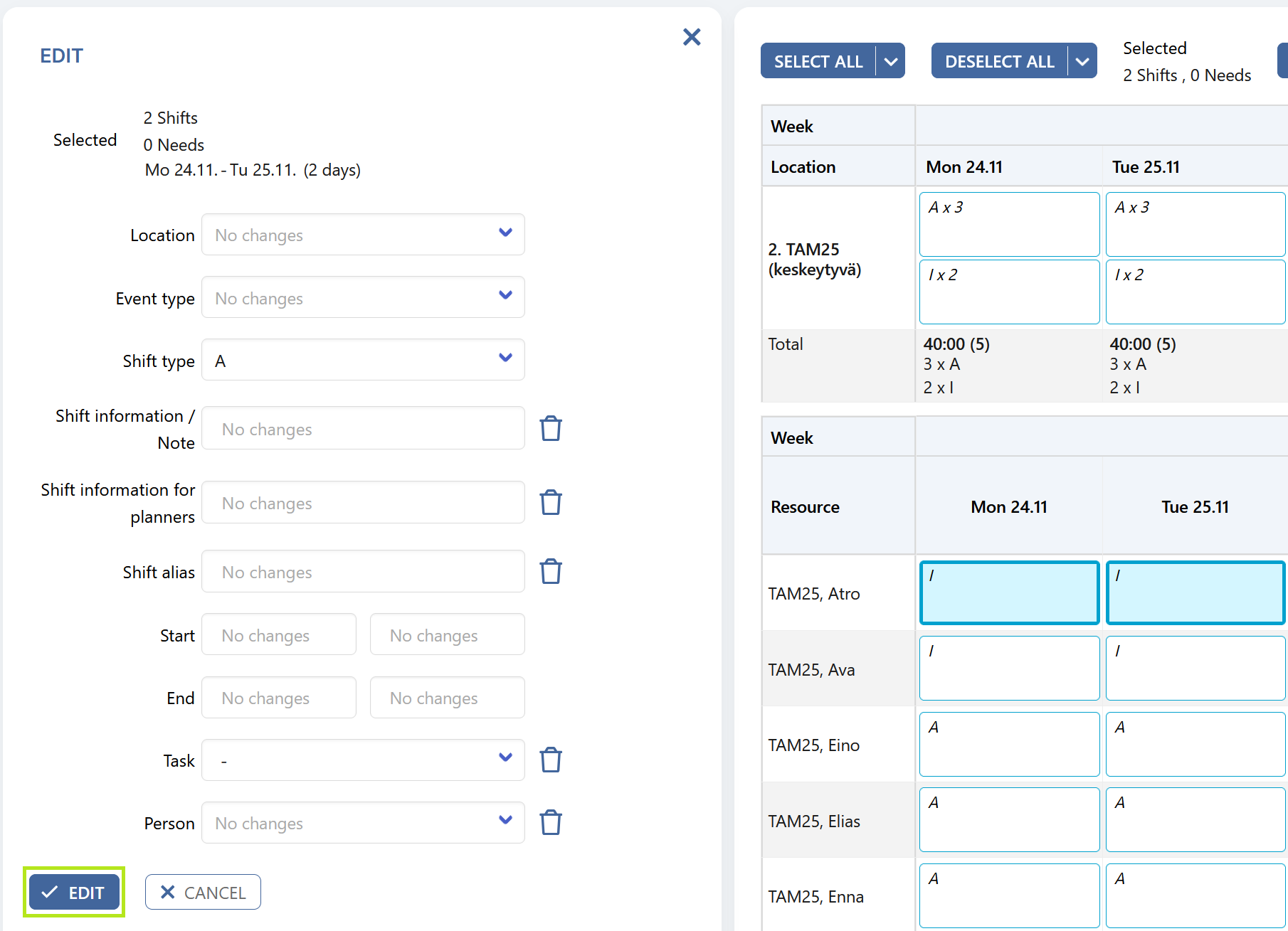Select TAM25, Eino's A shift on Mon 24.11
This screenshot has width=1288, height=931.
click(1009, 744)
